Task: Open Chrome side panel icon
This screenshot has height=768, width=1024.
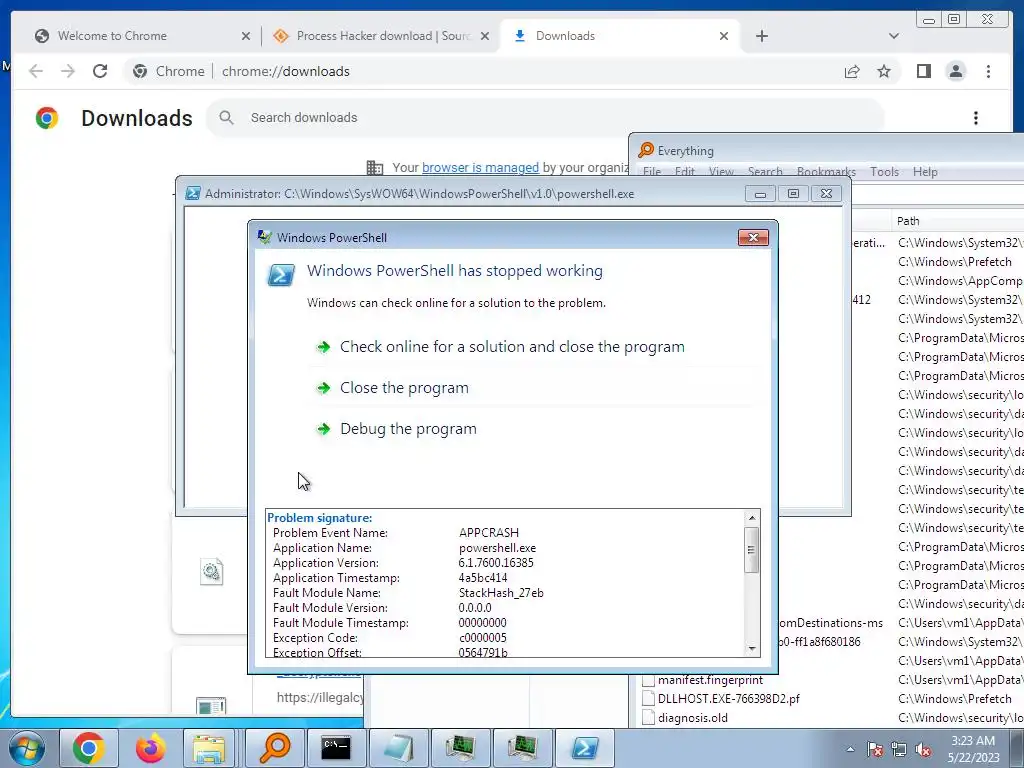Action: [x=923, y=71]
